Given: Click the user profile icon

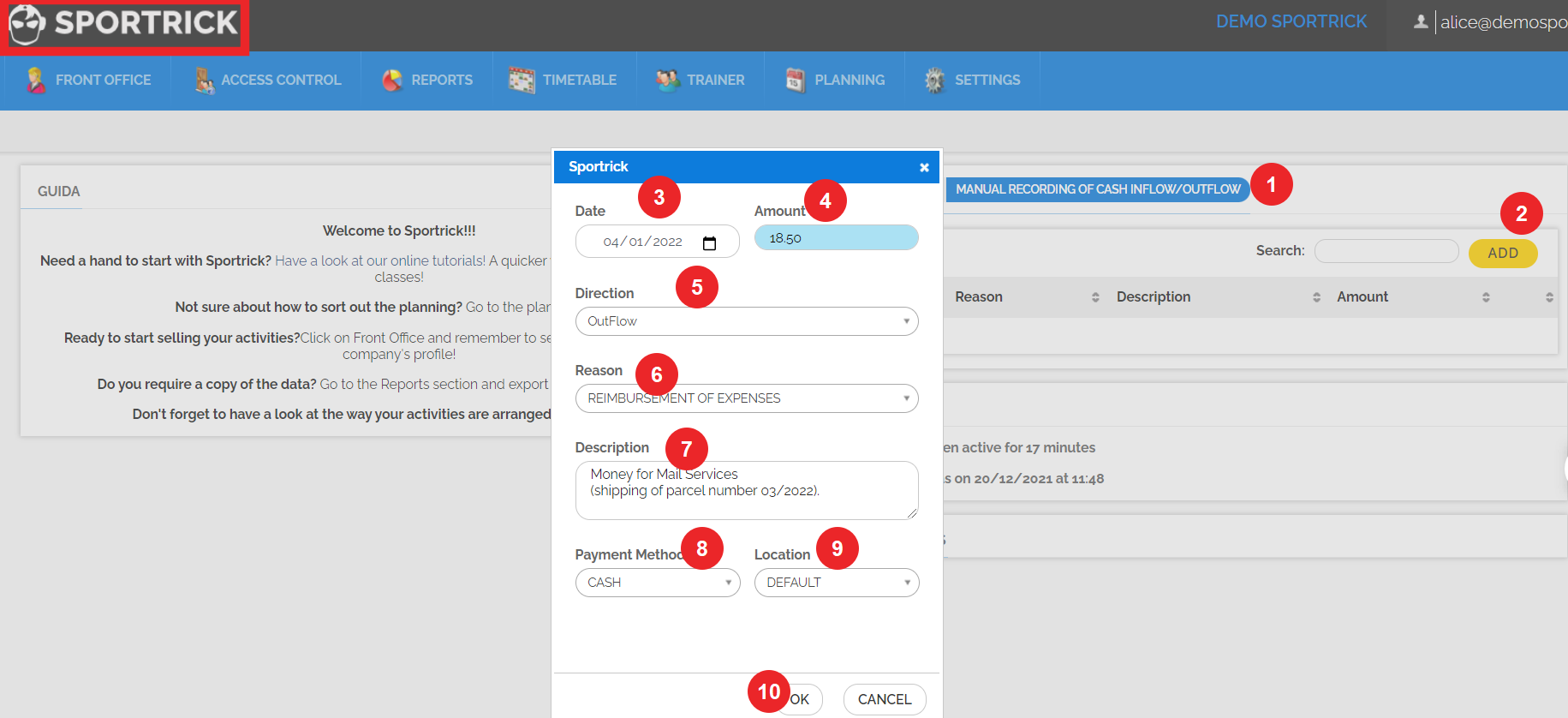Looking at the screenshot, I should tap(1421, 21).
